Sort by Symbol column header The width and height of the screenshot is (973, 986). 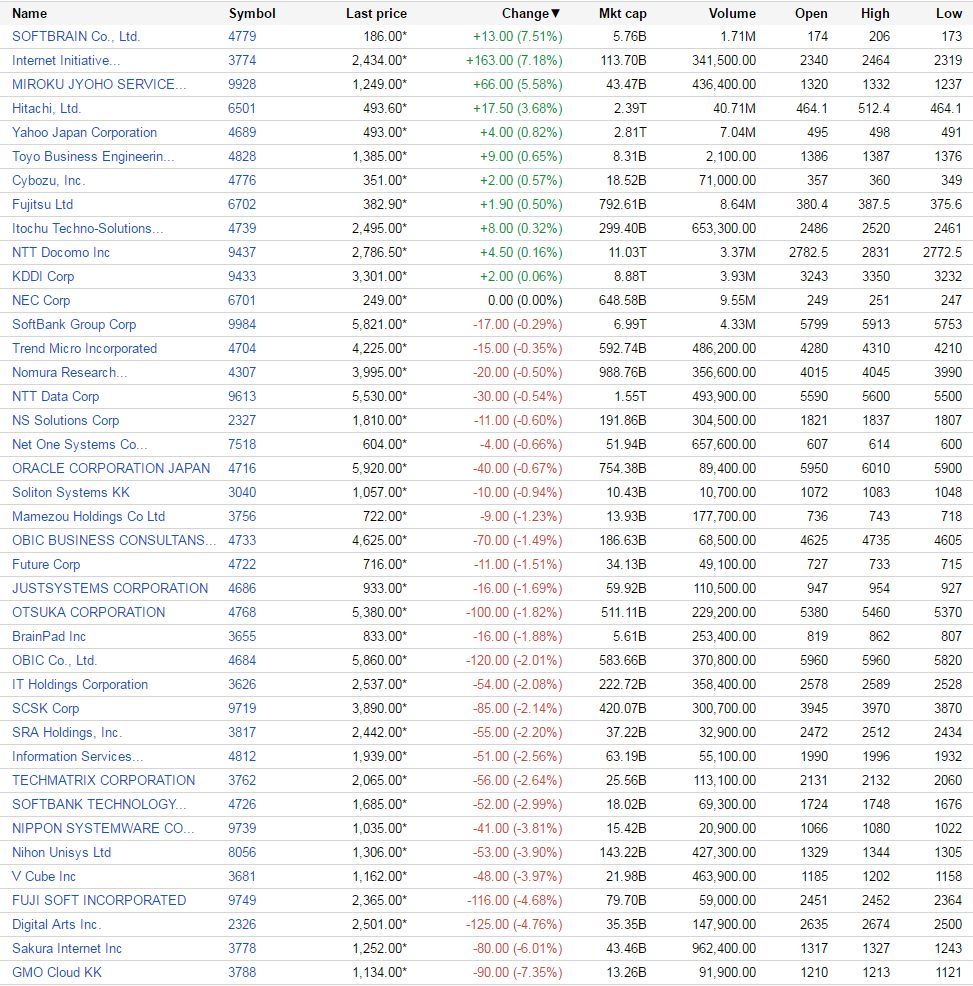coord(252,13)
